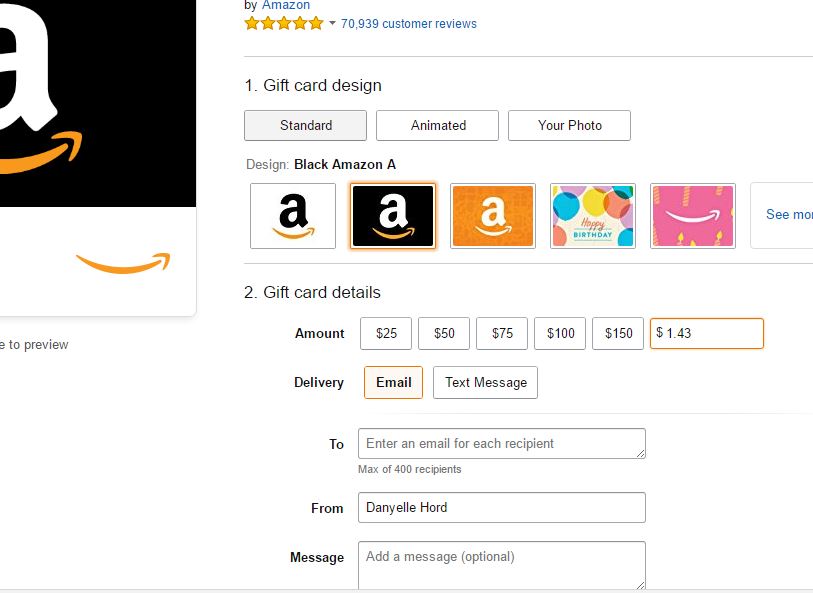Open the 70,939 customer reviews link
Image resolution: width=813 pixels, height=593 pixels.
pyautogui.click(x=409, y=24)
